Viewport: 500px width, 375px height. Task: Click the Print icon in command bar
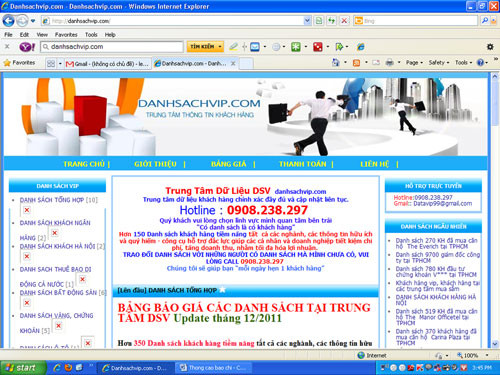pyautogui.click(x=389, y=63)
